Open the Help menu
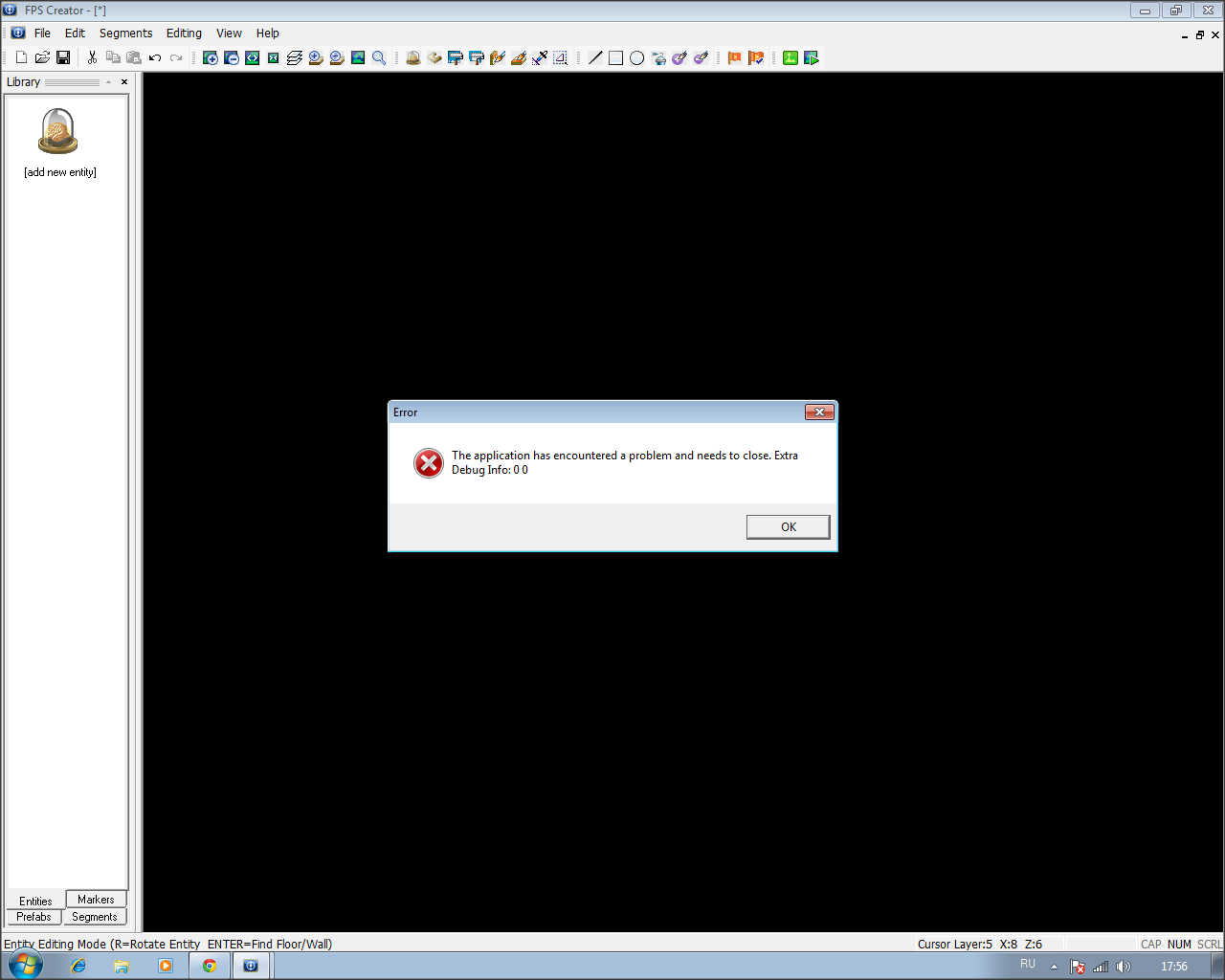The image size is (1225, 980). click(x=267, y=33)
